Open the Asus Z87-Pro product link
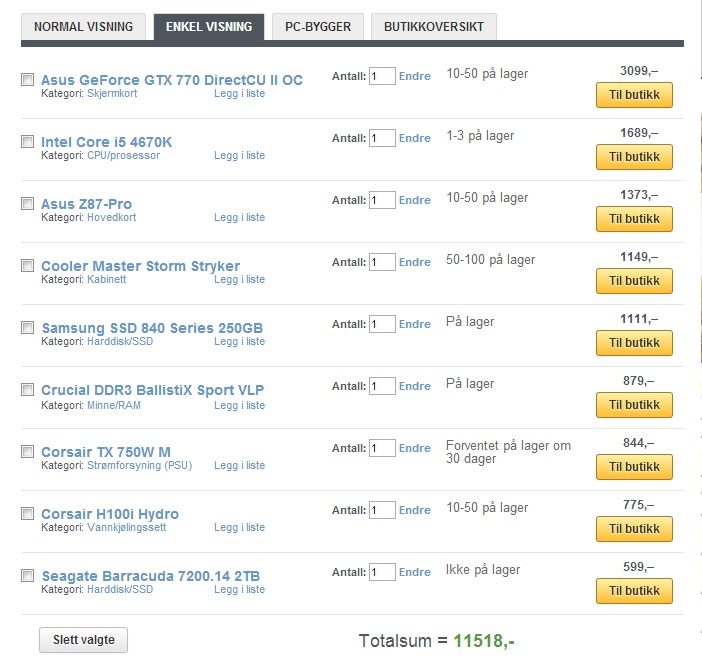 click(x=86, y=204)
